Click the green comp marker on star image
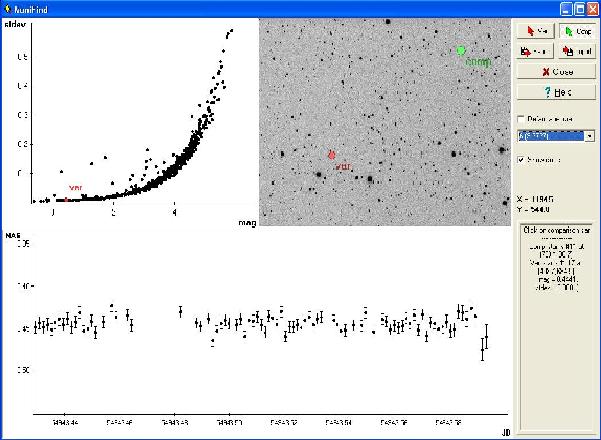Screen dimensions: 601x440 (461, 50)
